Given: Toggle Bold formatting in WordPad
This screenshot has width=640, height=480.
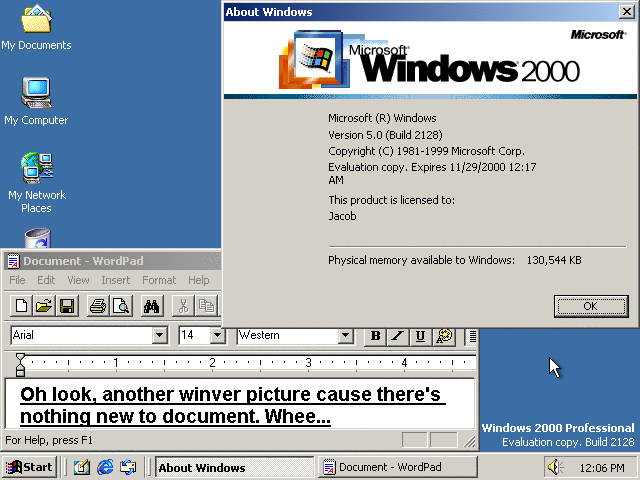Looking at the screenshot, I should pyautogui.click(x=376, y=336).
